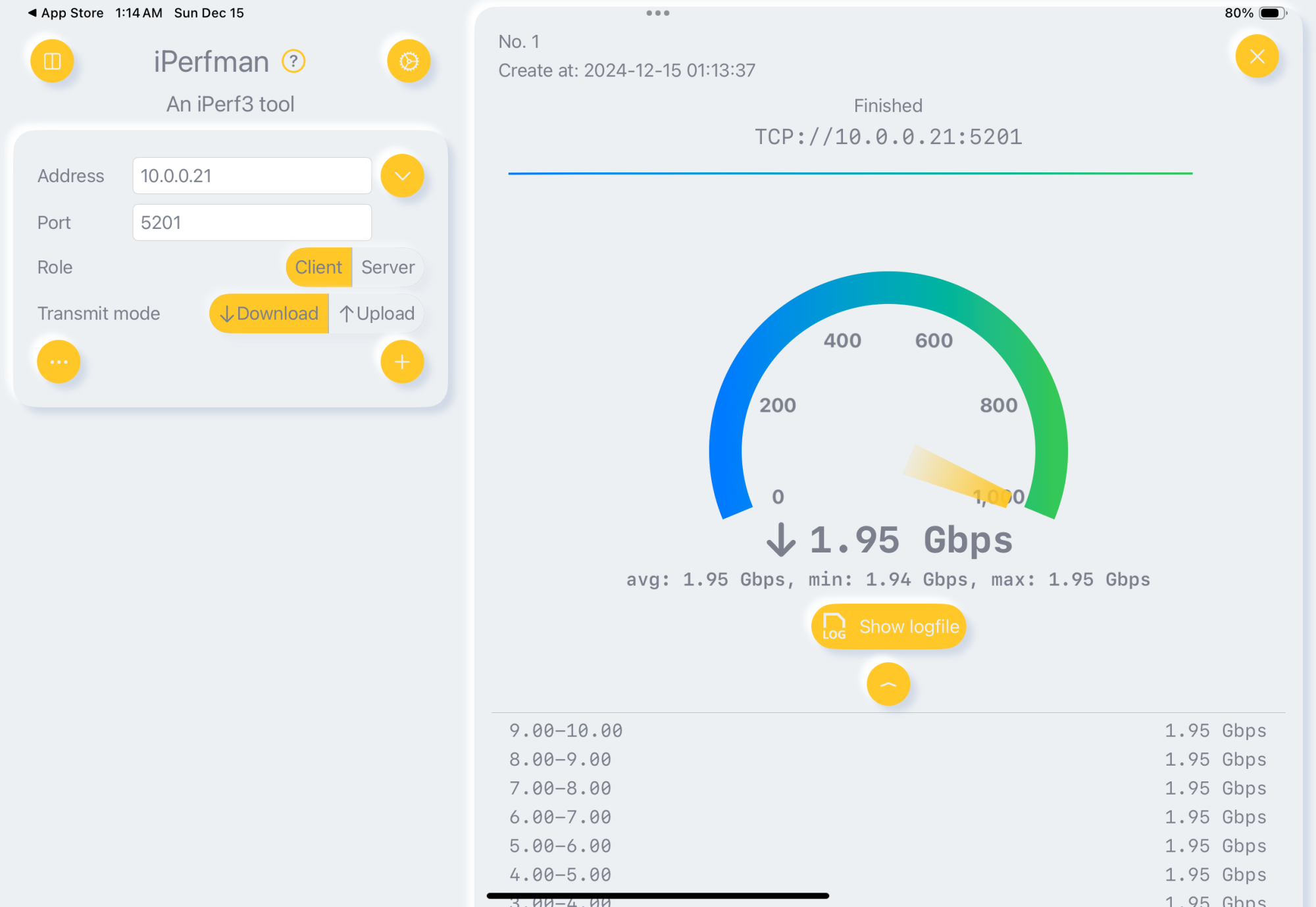Click Show logfile button

[888, 627]
